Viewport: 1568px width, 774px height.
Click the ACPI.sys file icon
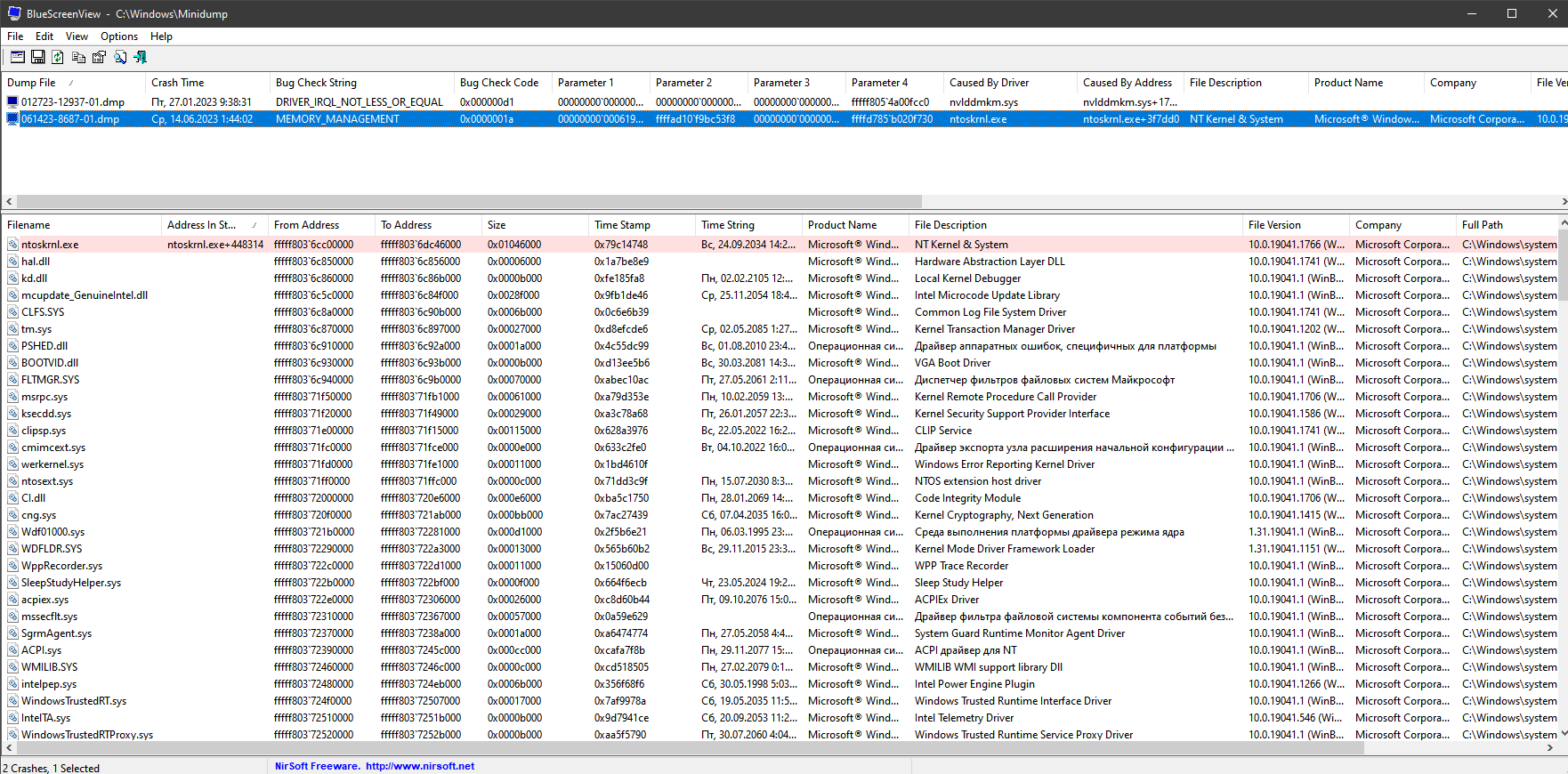(13, 650)
